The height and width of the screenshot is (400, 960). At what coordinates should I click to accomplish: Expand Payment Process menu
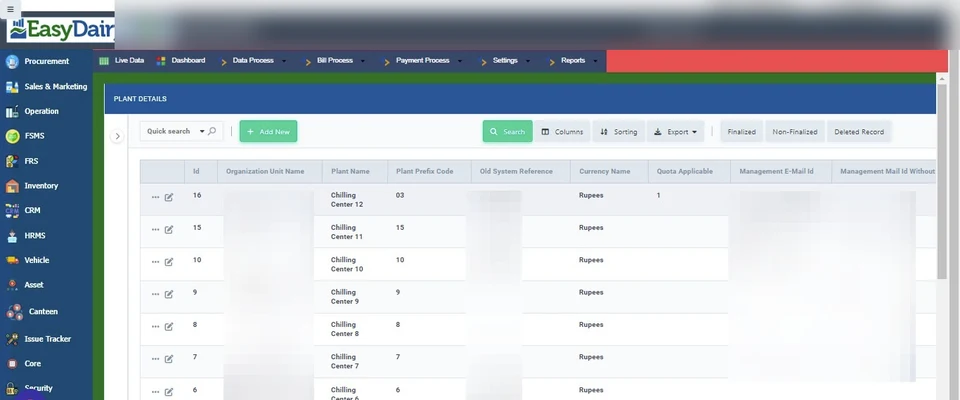click(423, 61)
